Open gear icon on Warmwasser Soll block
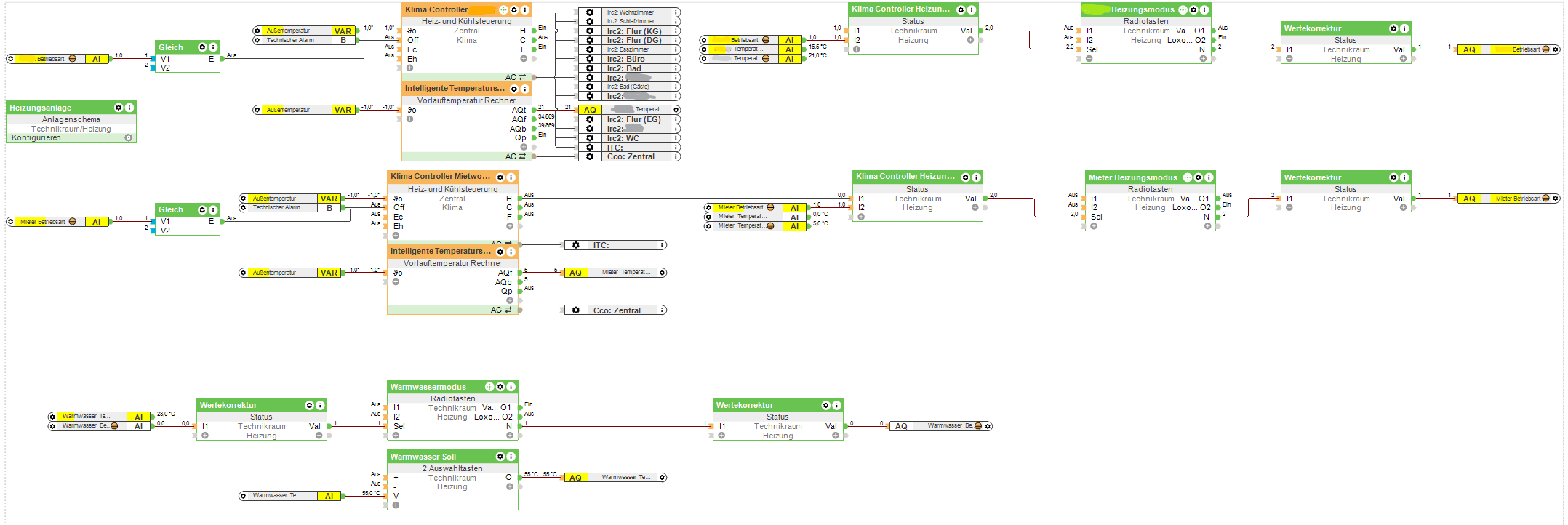1568x525 pixels. (500, 457)
